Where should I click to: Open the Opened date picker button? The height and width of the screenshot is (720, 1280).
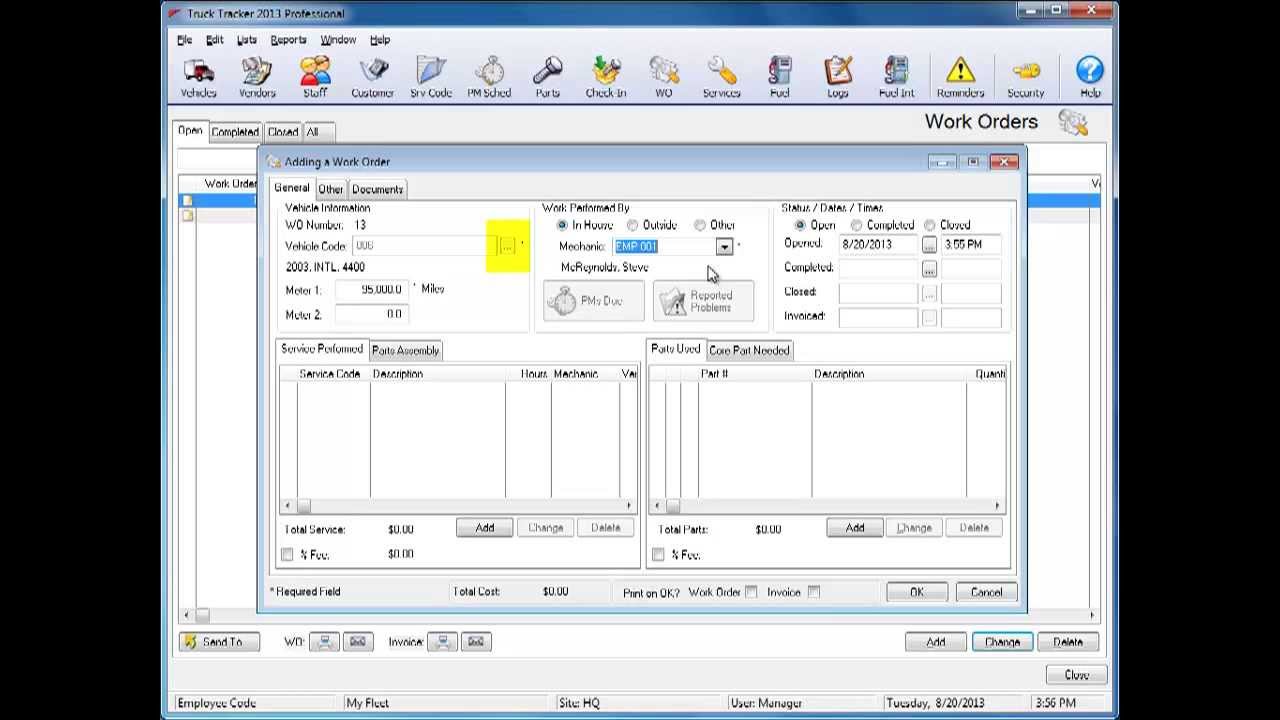click(929, 245)
